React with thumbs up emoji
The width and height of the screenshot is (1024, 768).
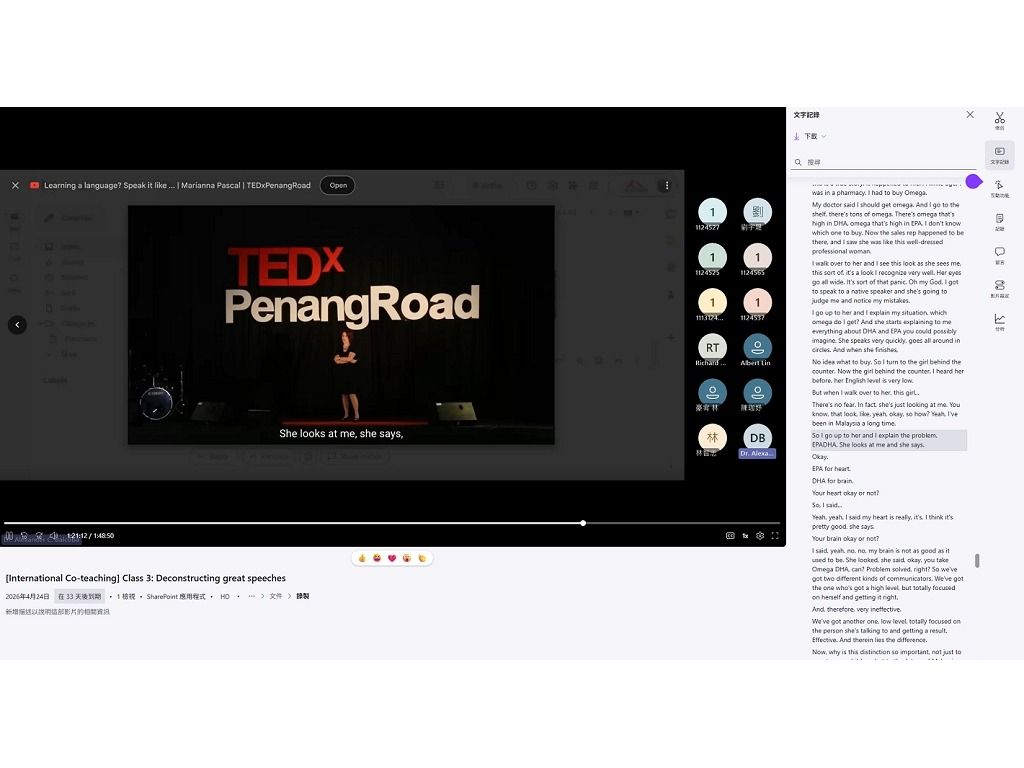click(362, 558)
